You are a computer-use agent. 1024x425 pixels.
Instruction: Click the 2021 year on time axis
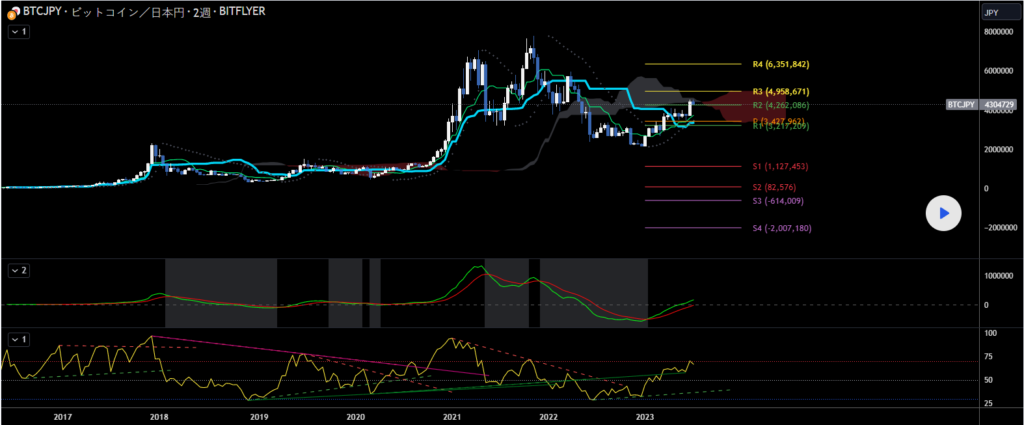[x=451, y=415]
